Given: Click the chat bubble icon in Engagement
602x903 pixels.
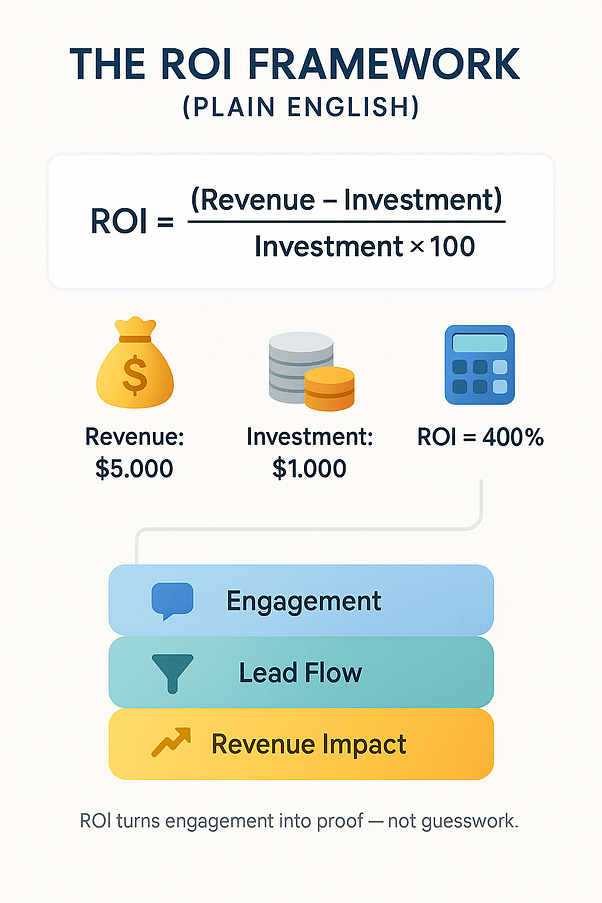Looking at the screenshot, I should 170,600.
